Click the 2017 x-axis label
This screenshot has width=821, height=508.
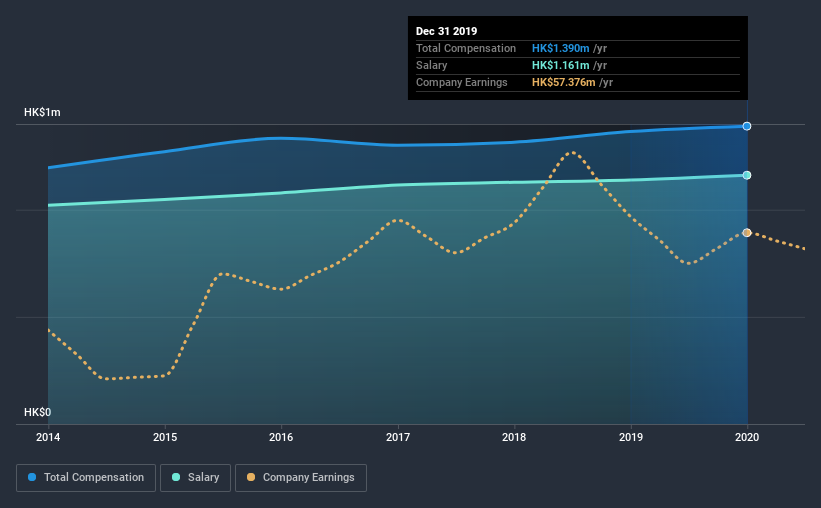pos(398,437)
